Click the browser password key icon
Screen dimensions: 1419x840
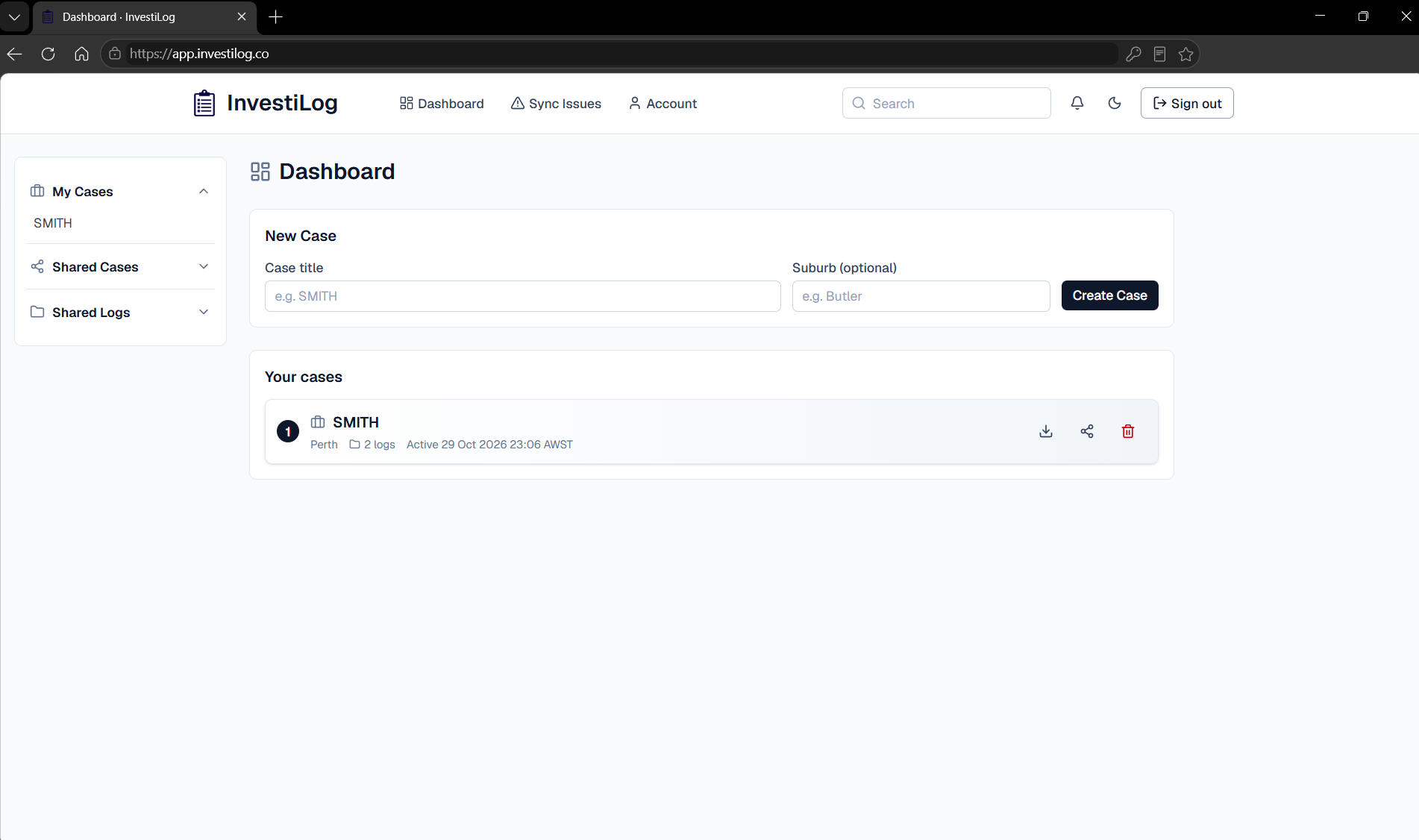coord(1133,54)
